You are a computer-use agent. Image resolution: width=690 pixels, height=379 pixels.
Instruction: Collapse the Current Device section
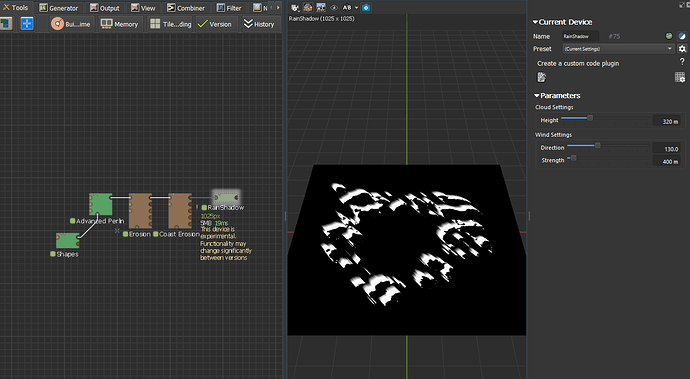point(563,22)
